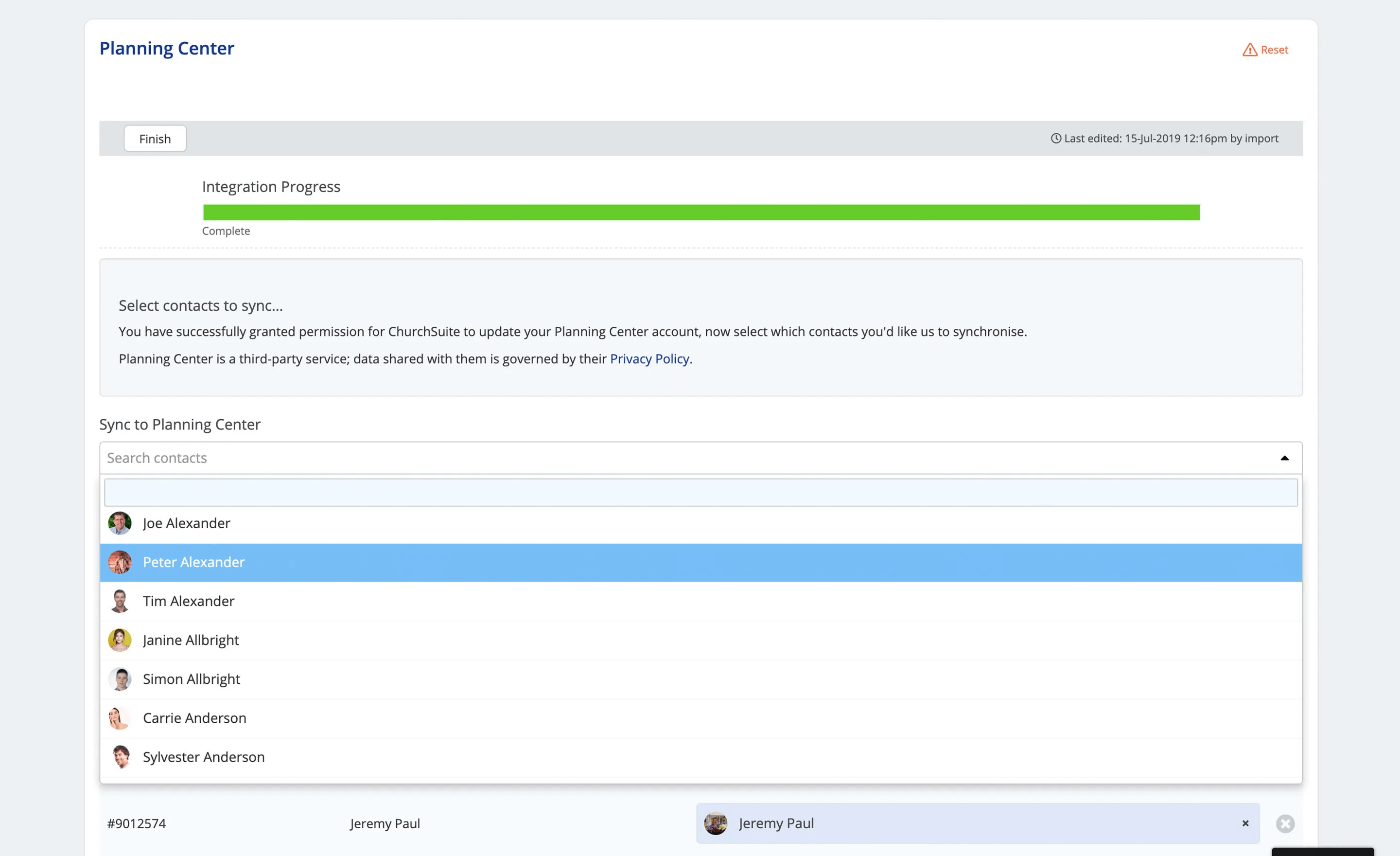The width and height of the screenshot is (1400, 856).
Task: Select Carrie Anderson from the contact list
Action: (195, 718)
